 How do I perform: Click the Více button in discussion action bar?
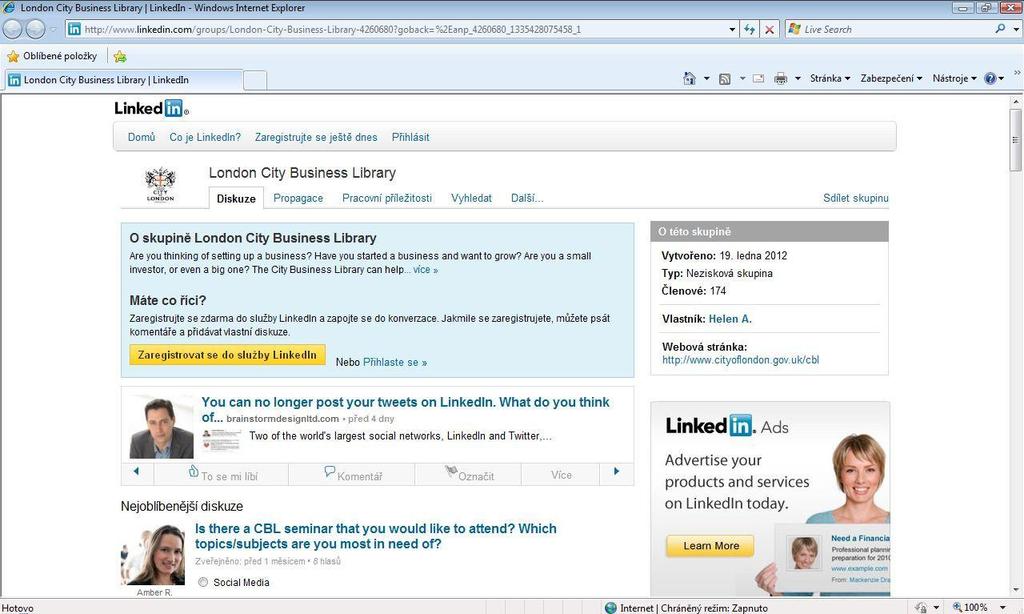pos(561,475)
